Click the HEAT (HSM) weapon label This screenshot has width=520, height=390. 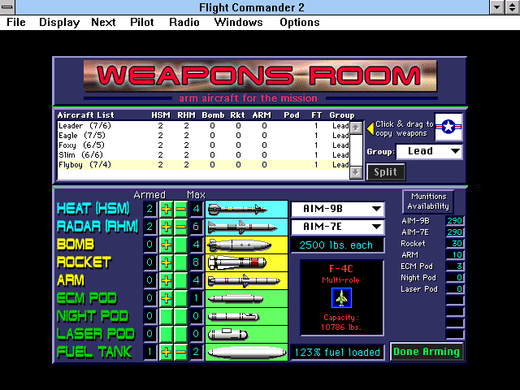[x=93, y=209]
